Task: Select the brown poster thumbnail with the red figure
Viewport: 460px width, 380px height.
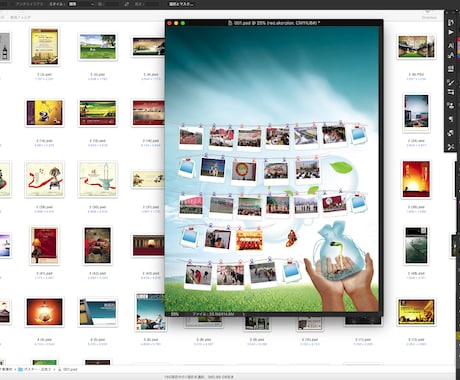Action: pyautogui.click(x=98, y=245)
